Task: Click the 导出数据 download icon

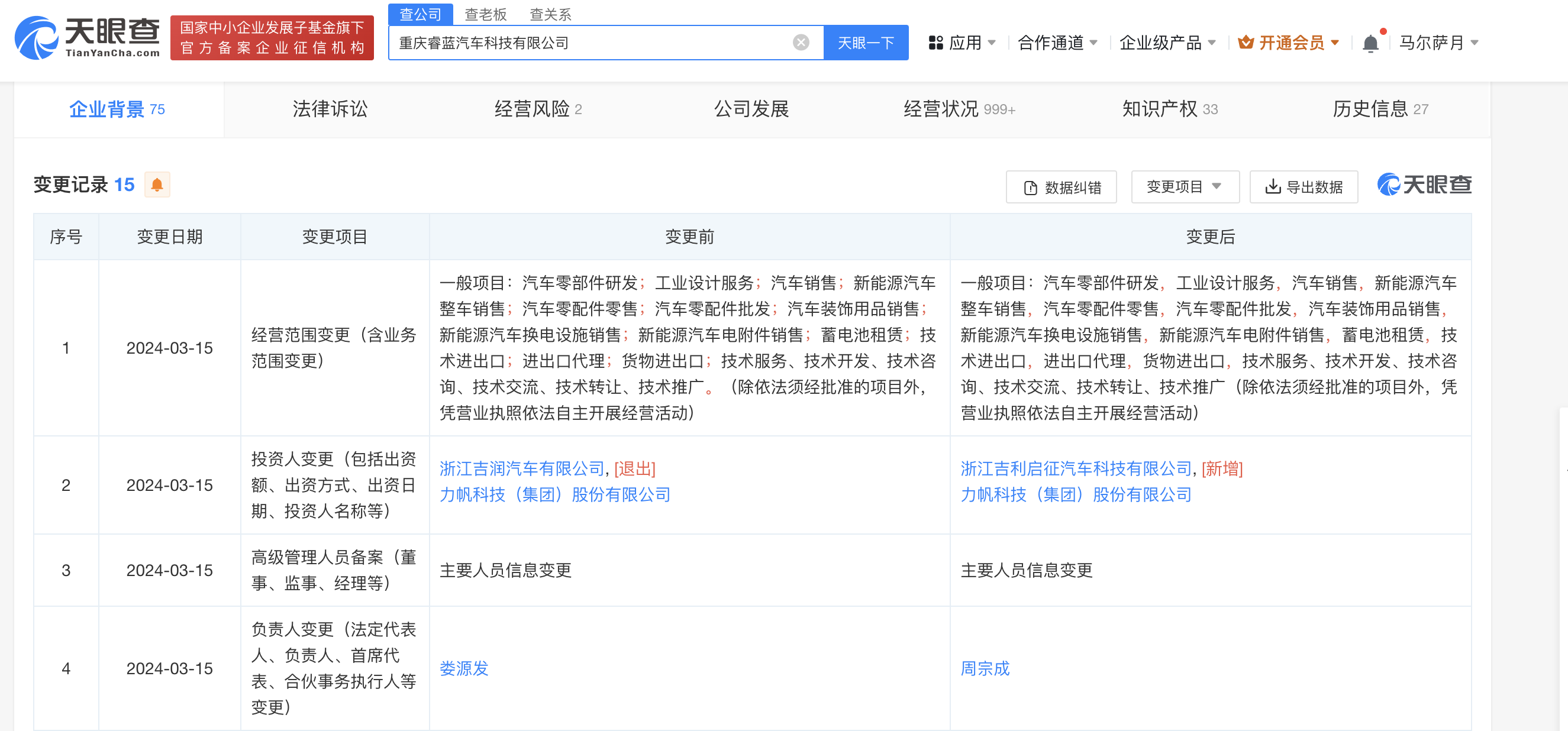Action: pos(1272,187)
